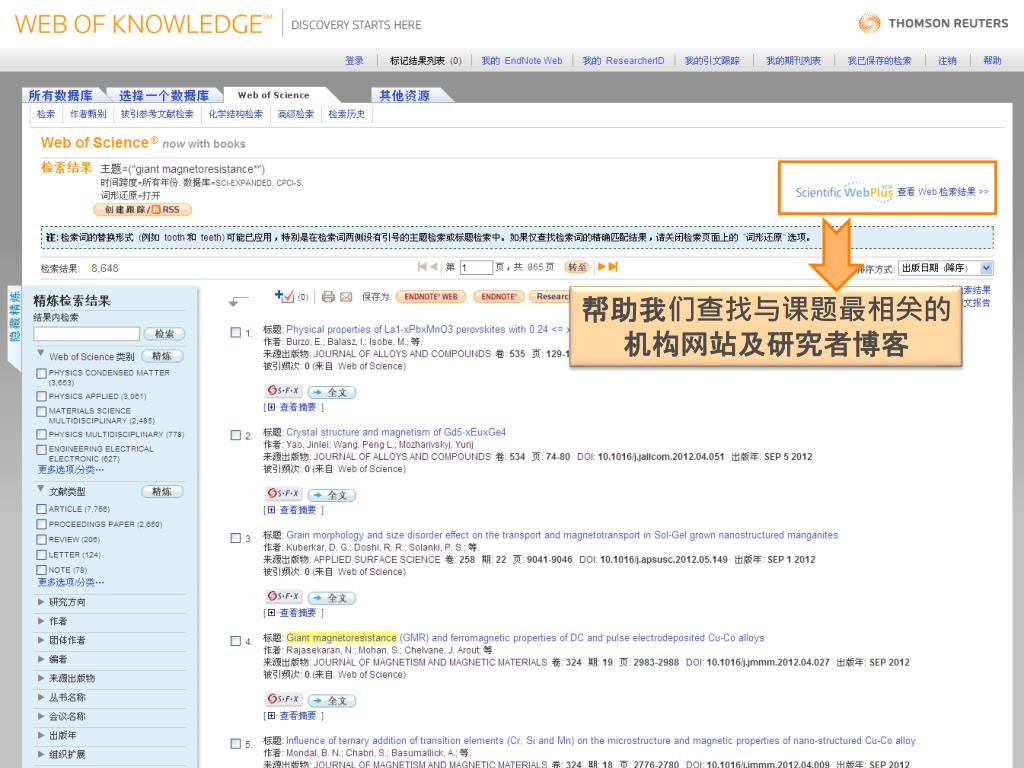The image size is (1024, 768).
Task: Click the print icon in results toolbar
Action: click(x=328, y=296)
